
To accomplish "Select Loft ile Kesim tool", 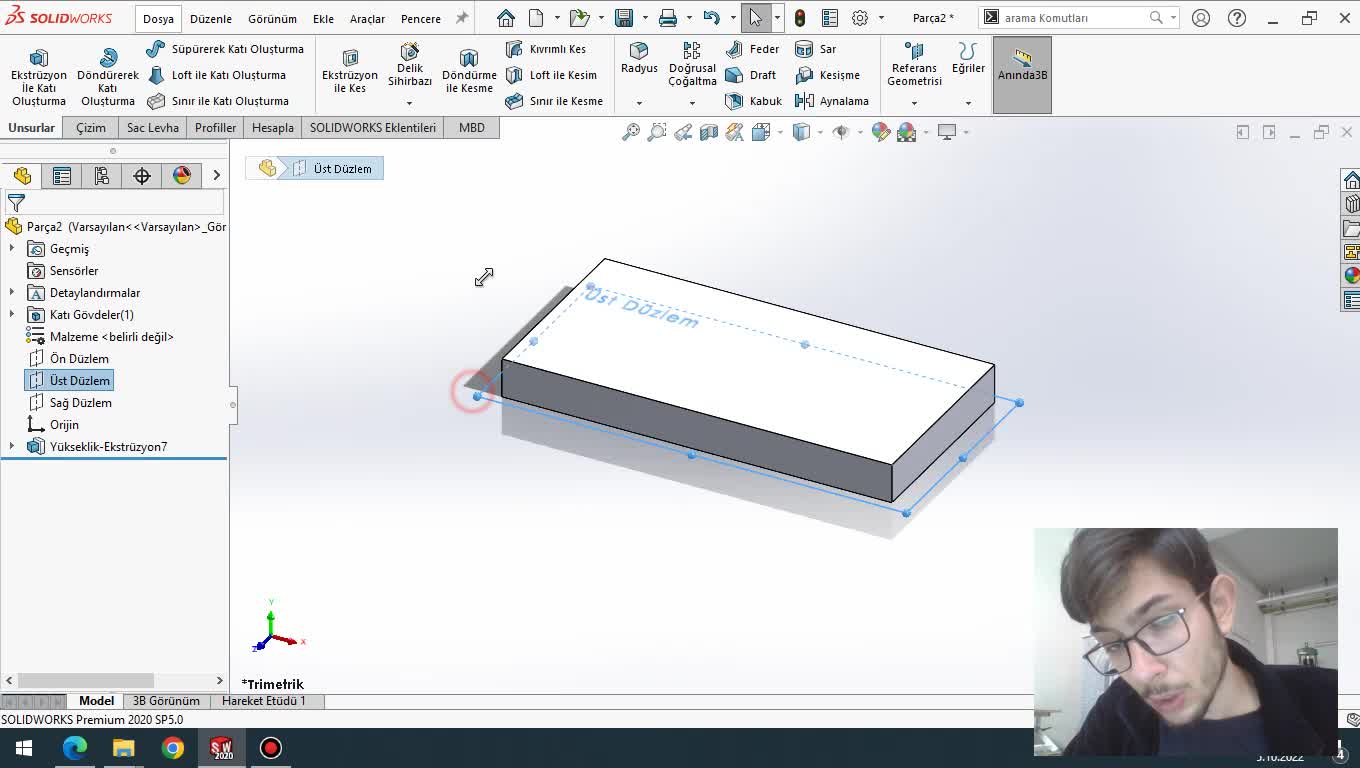I will click(551, 75).
